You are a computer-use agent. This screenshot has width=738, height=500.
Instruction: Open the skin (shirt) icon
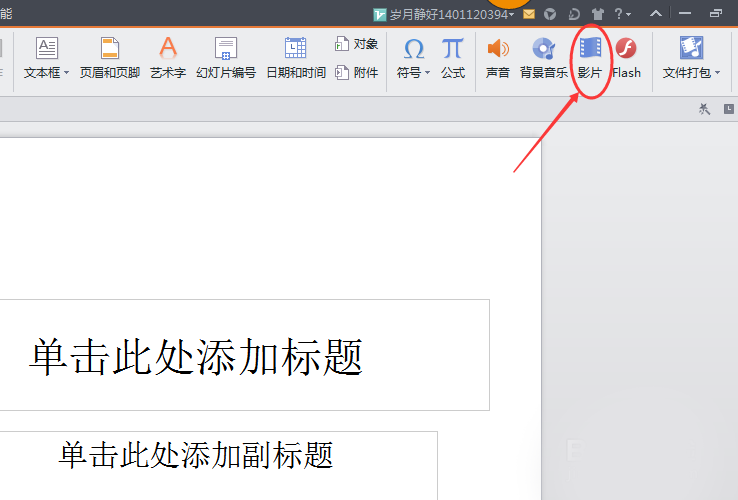click(x=598, y=14)
